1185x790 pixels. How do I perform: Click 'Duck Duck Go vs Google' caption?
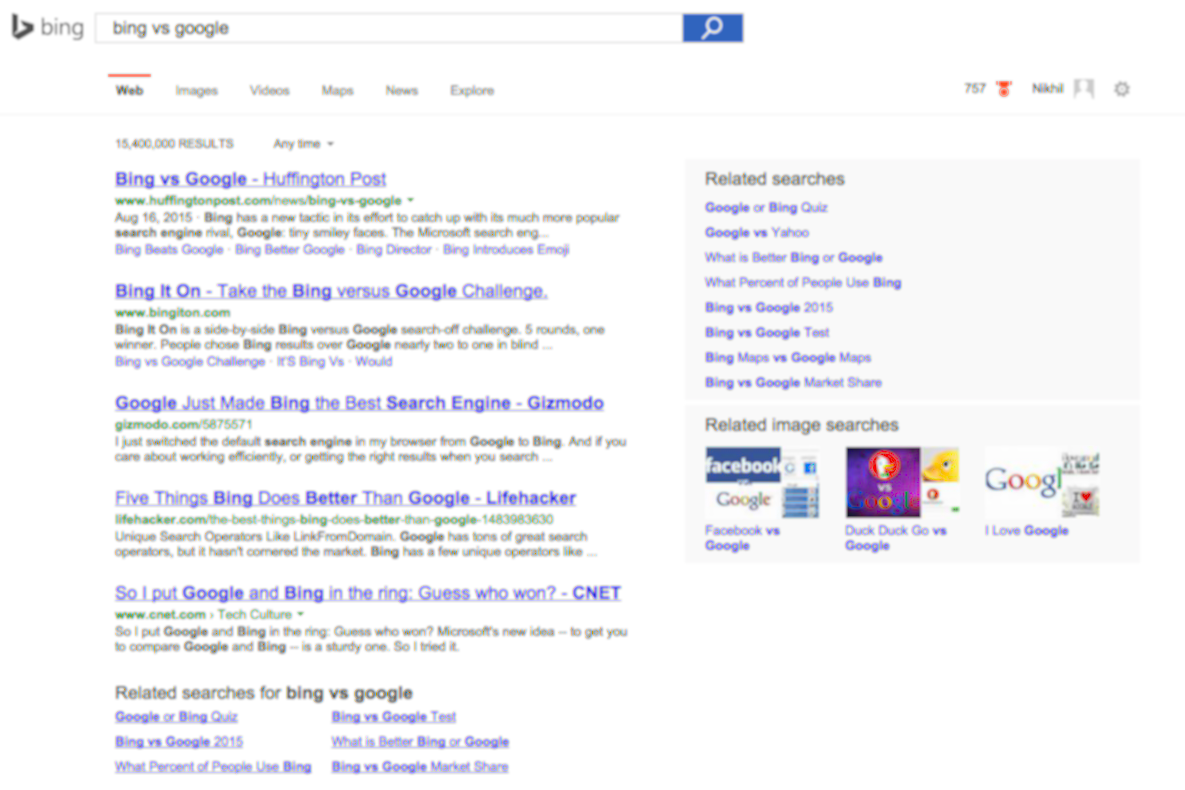(896, 538)
